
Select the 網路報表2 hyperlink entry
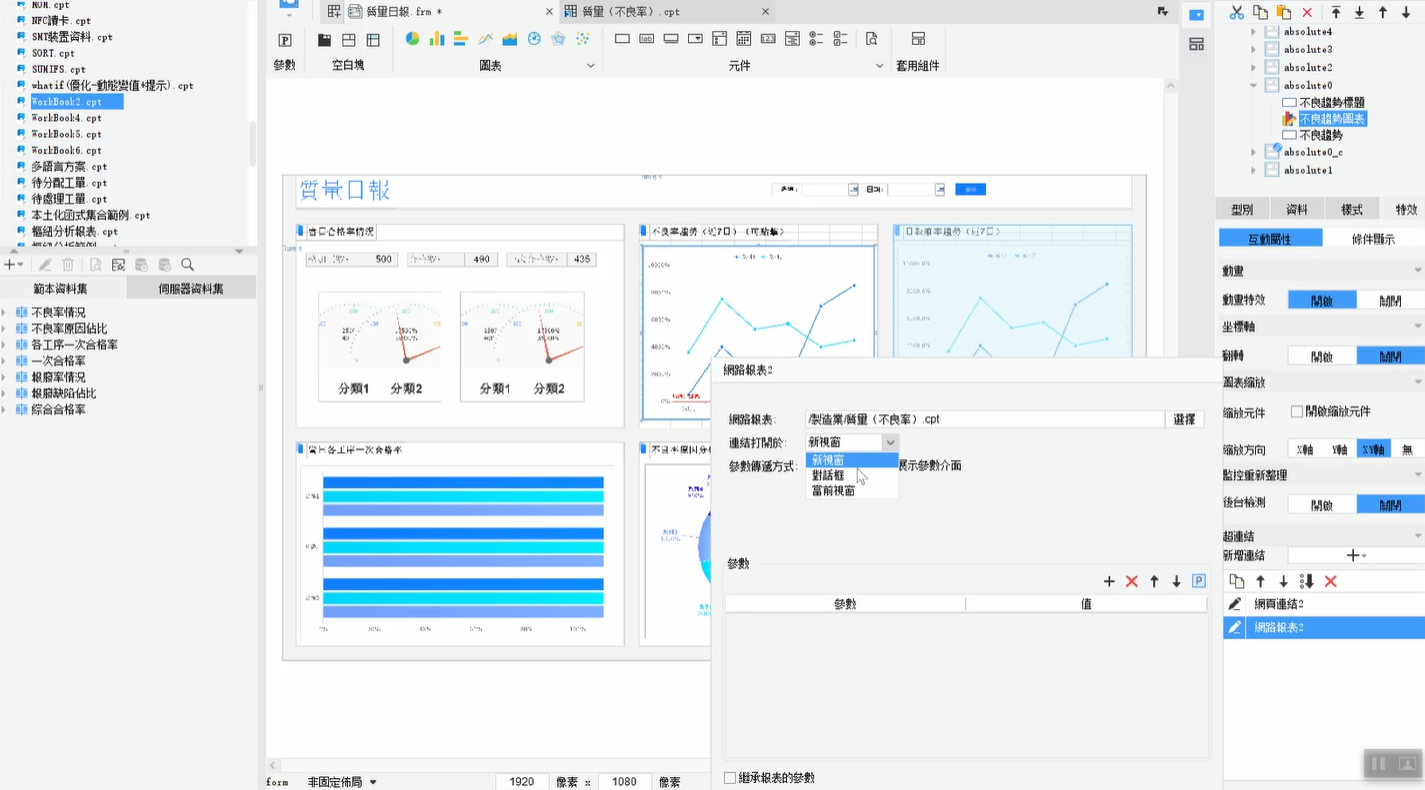pos(1323,627)
